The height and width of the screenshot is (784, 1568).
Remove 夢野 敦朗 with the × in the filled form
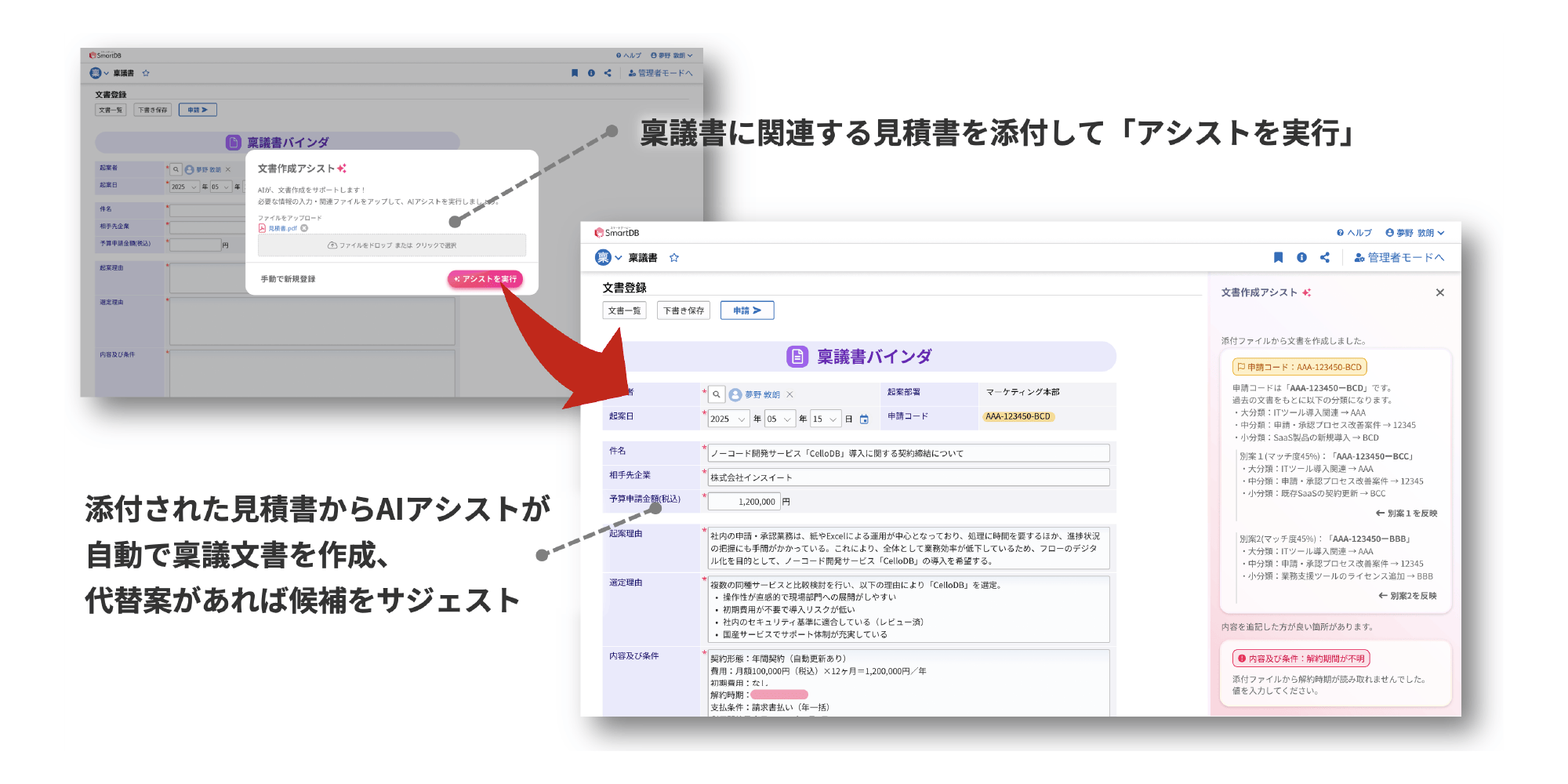point(790,394)
